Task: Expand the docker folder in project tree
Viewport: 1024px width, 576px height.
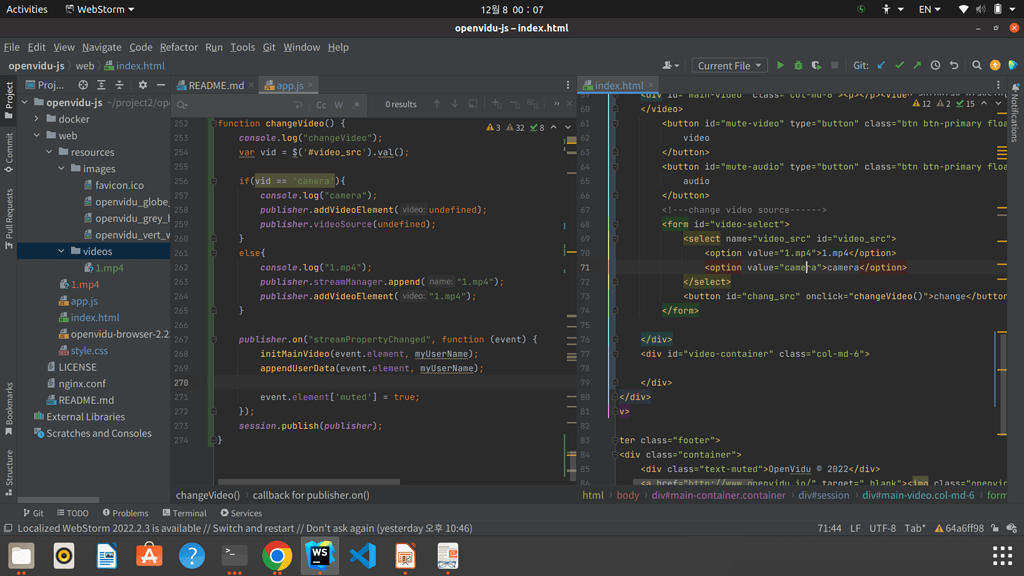Action: pyautogui.click(x=37, y=119)
